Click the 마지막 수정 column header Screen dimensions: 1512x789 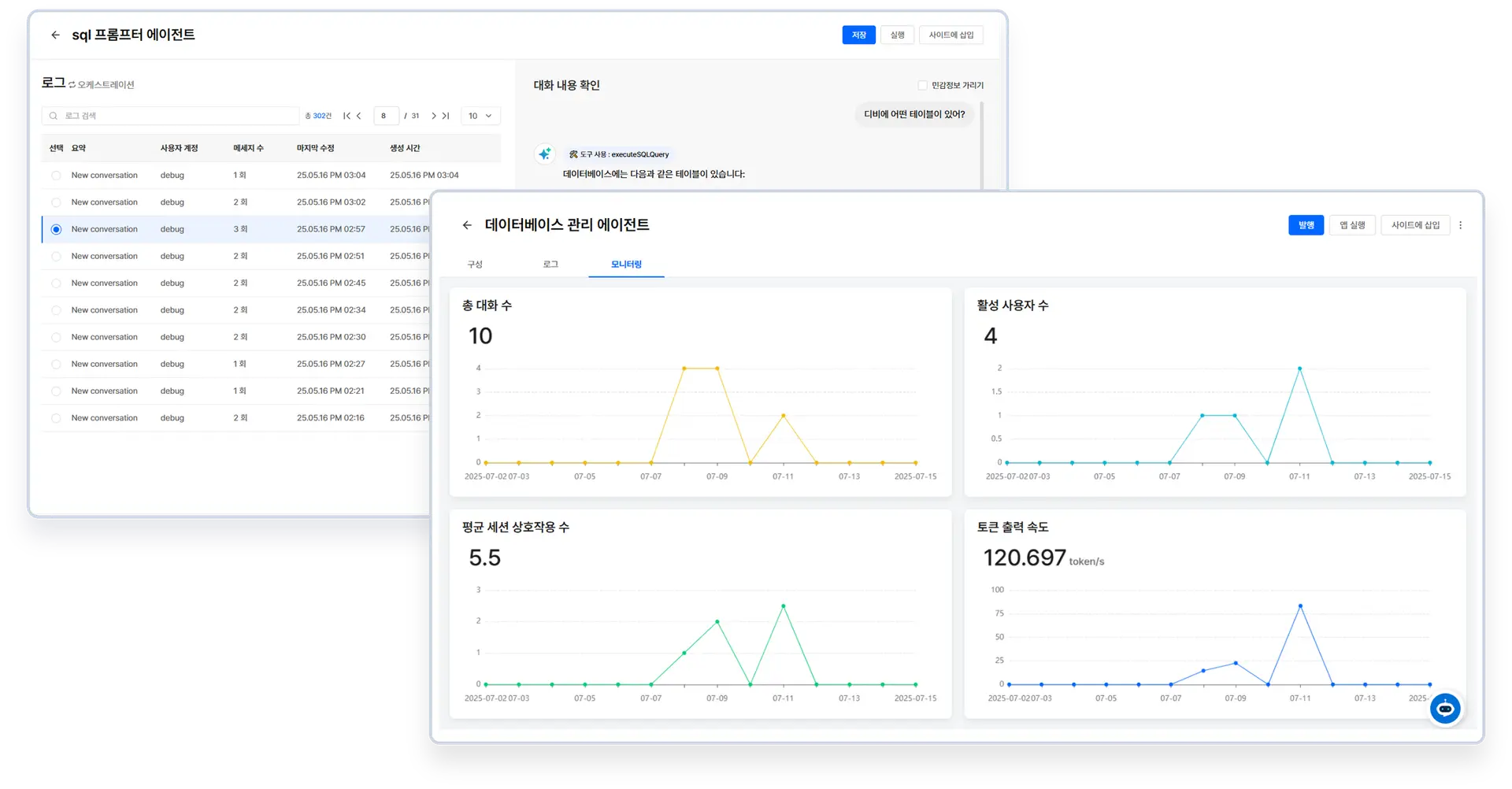[316, 148]
